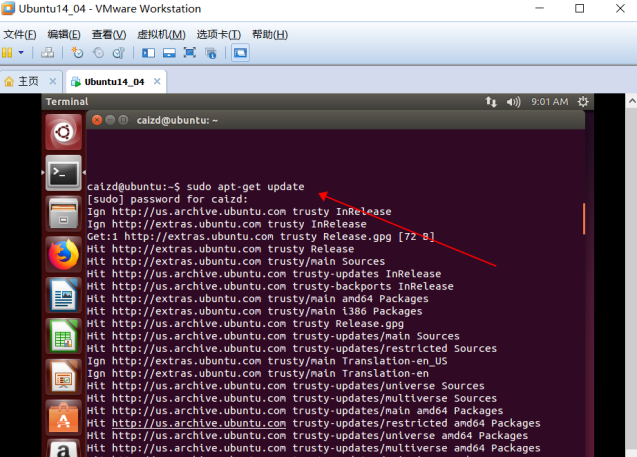Viewport: 637px width, 457px height.
Task: Click 'Ign http://us.archive.ubuntu.com trusty InRelease' line
Action: (239, 212)
